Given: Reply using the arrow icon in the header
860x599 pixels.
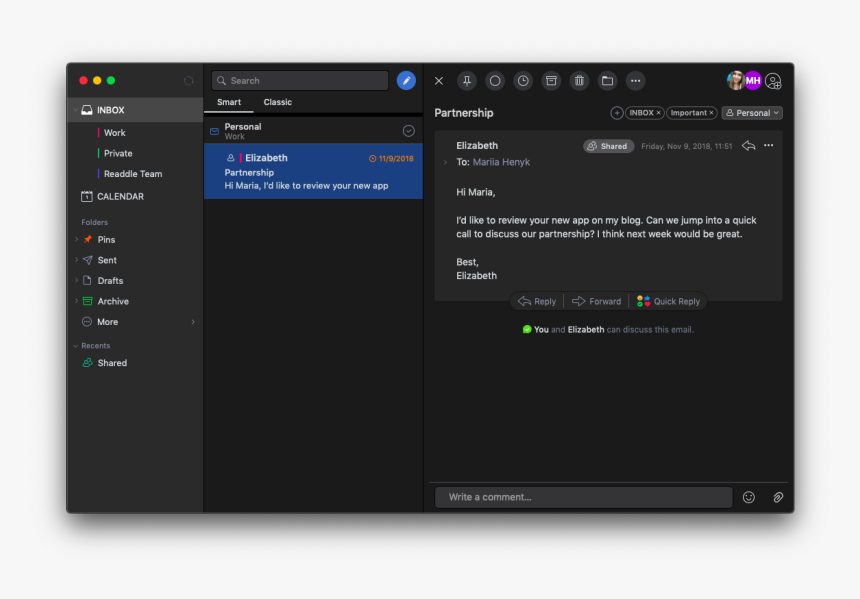Looking at the screenshot, I should coord(748,145).
